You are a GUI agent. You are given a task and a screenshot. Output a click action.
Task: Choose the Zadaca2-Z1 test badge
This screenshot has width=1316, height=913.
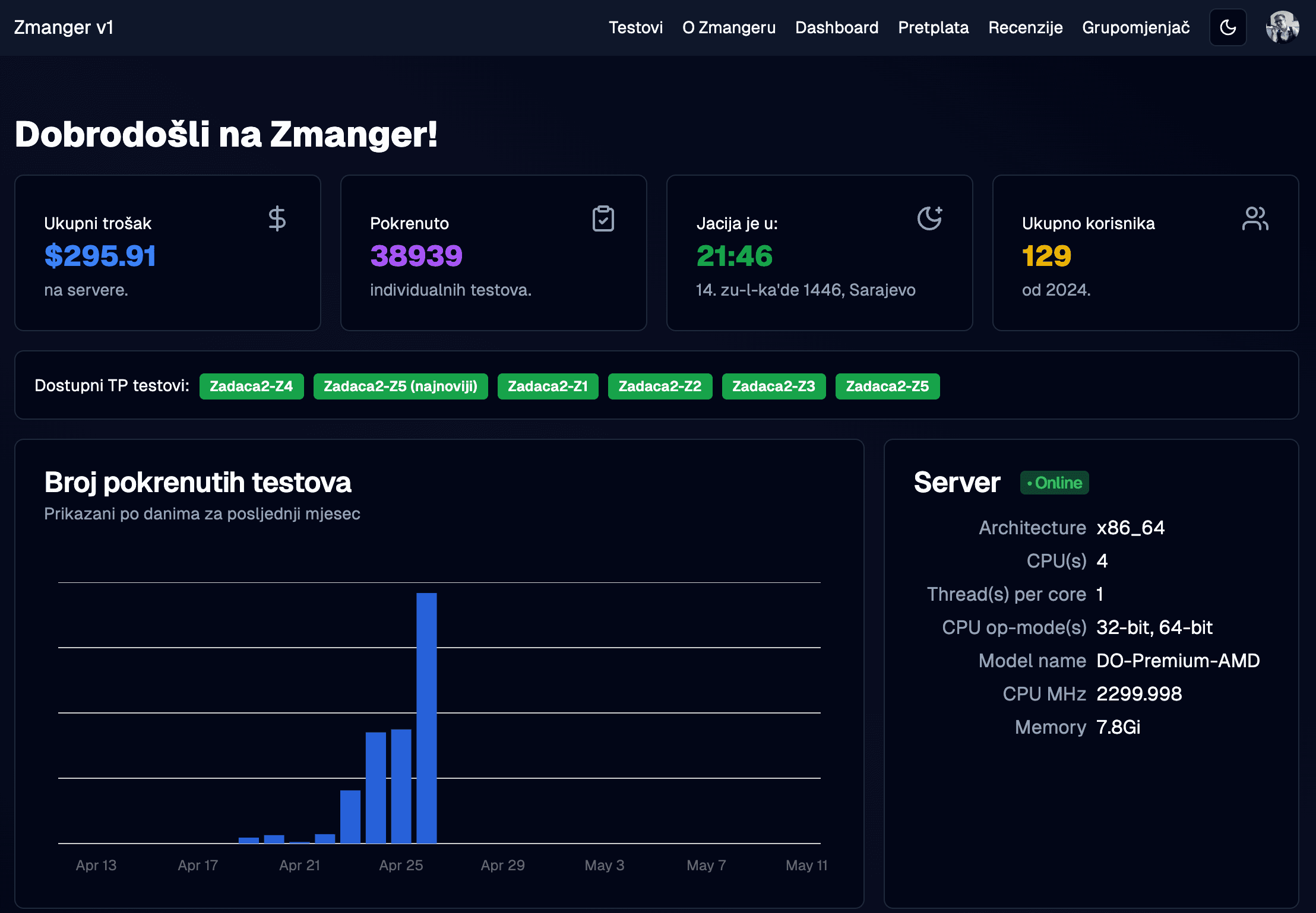tap(548, 386)
